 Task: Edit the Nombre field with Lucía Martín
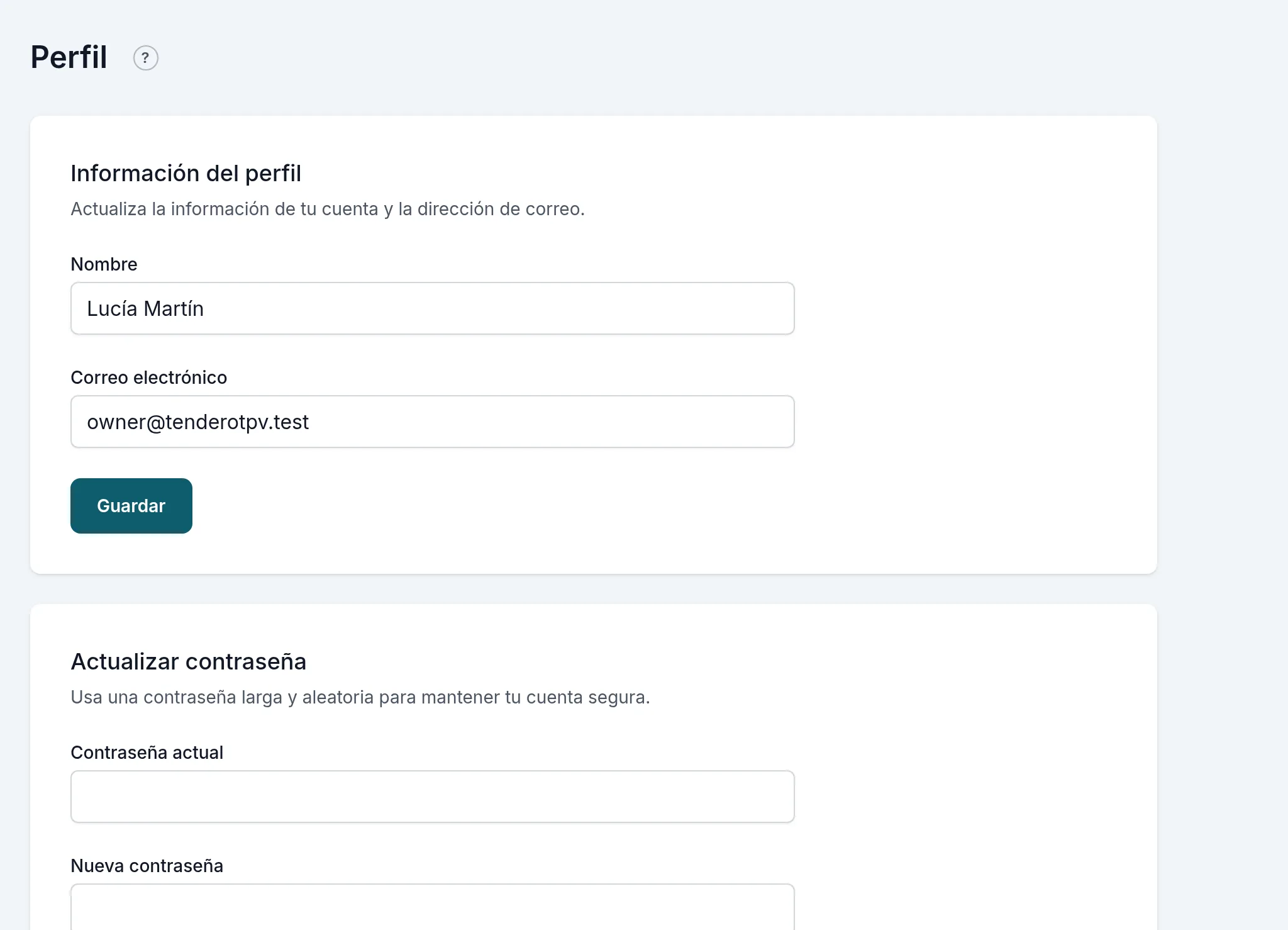tap(433, 308)
